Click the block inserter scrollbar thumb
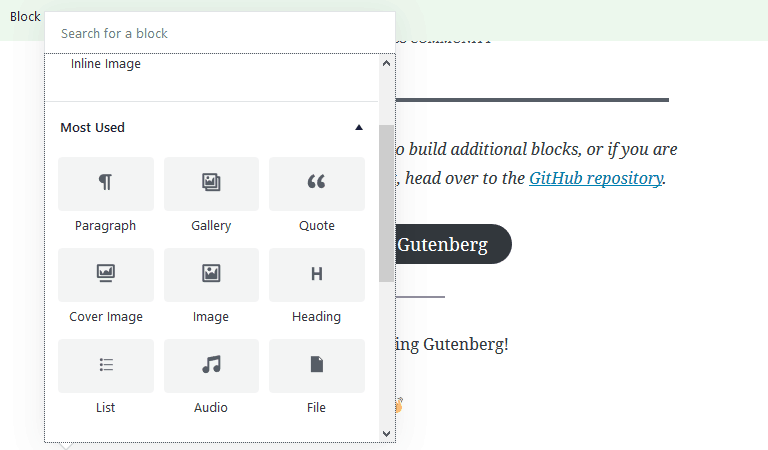The width and height of the screenshot is (768, 450). pos(386,203)
